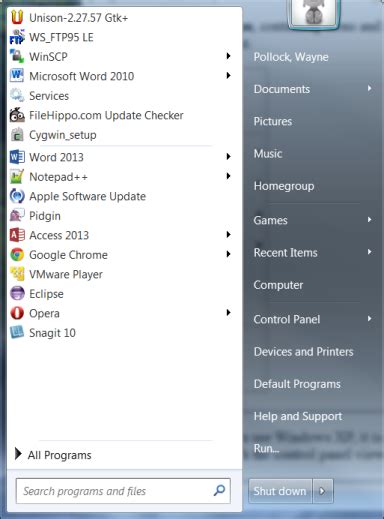This screenshot has height=519, width=384.
Task: Click the Notepad++ icon
Action: 17,177
